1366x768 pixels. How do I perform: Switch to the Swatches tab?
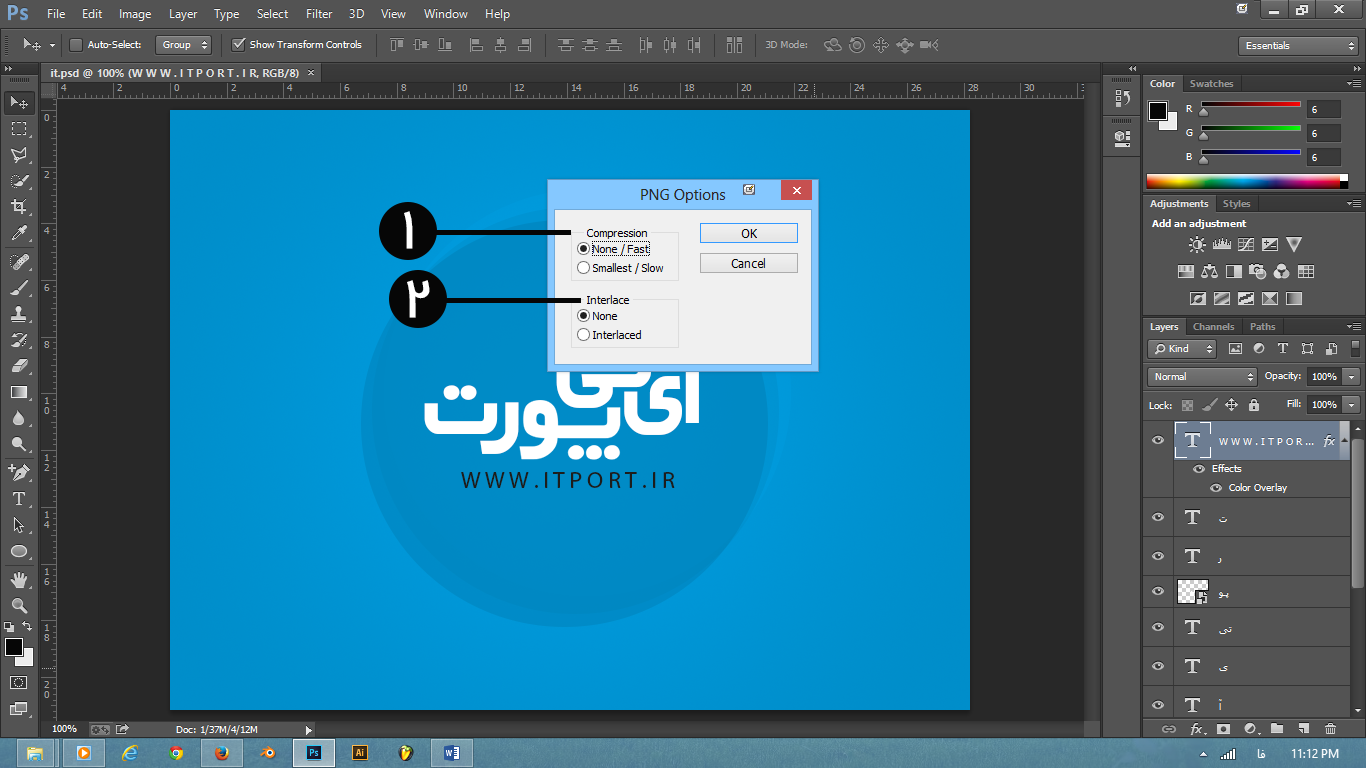(x=1211, y=84)
